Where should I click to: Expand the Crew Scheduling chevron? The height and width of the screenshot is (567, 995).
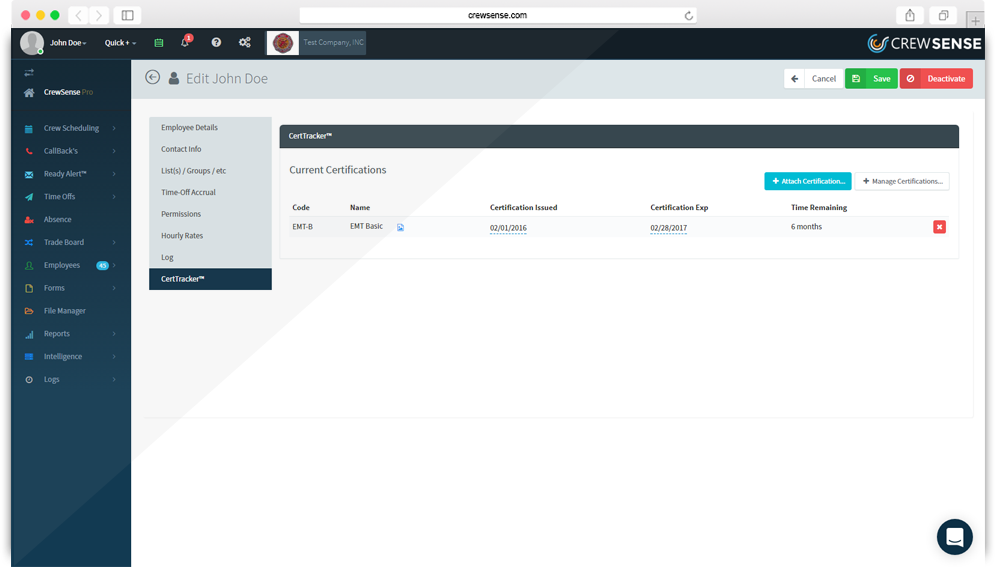[114, 128]
